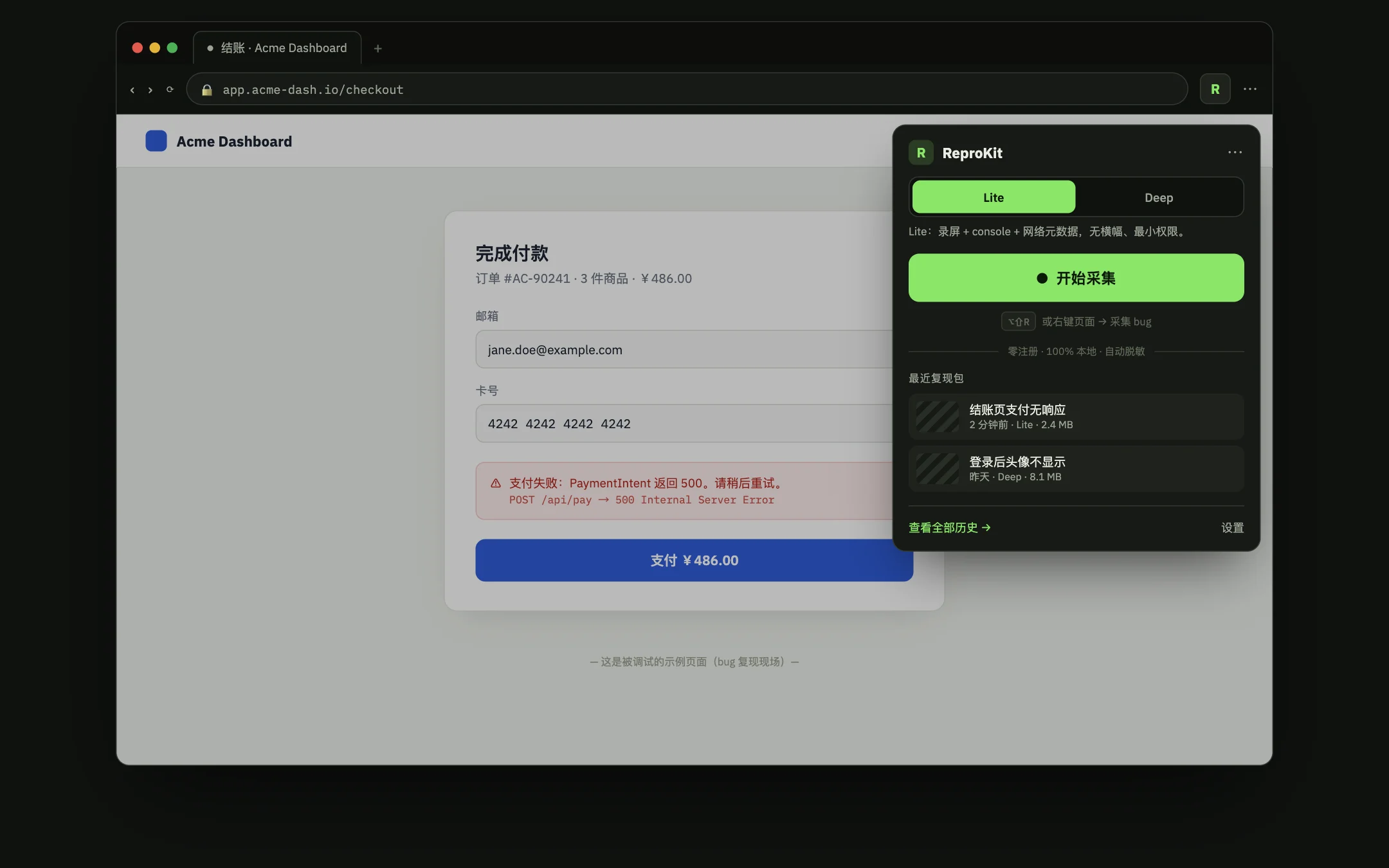
Task: Click the address bar app.acme-dash.io/checkout
Action: tap(687, 89)
